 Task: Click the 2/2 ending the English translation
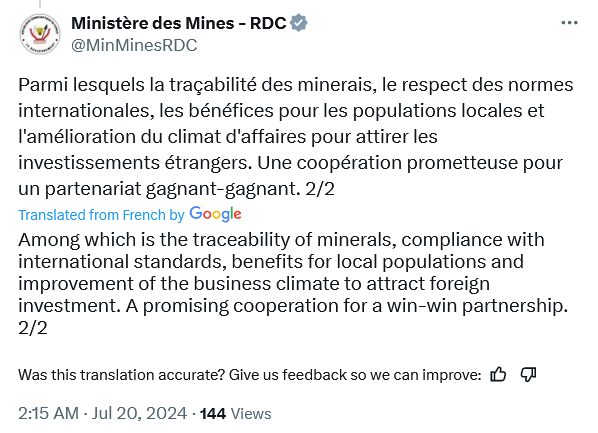click(33, 328)
